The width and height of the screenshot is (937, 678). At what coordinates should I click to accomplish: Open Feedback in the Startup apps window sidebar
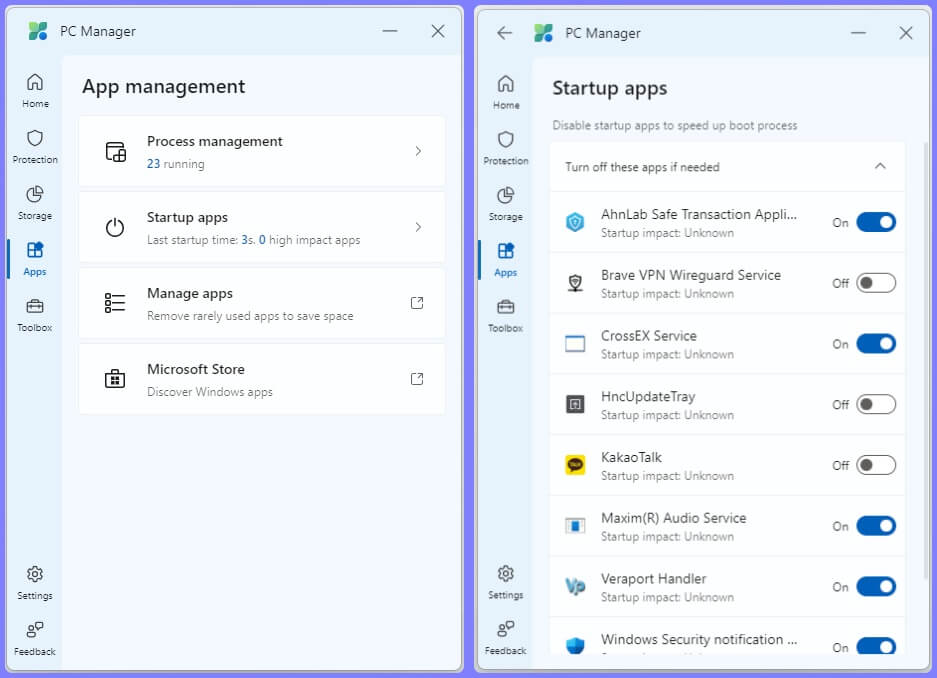506,638
